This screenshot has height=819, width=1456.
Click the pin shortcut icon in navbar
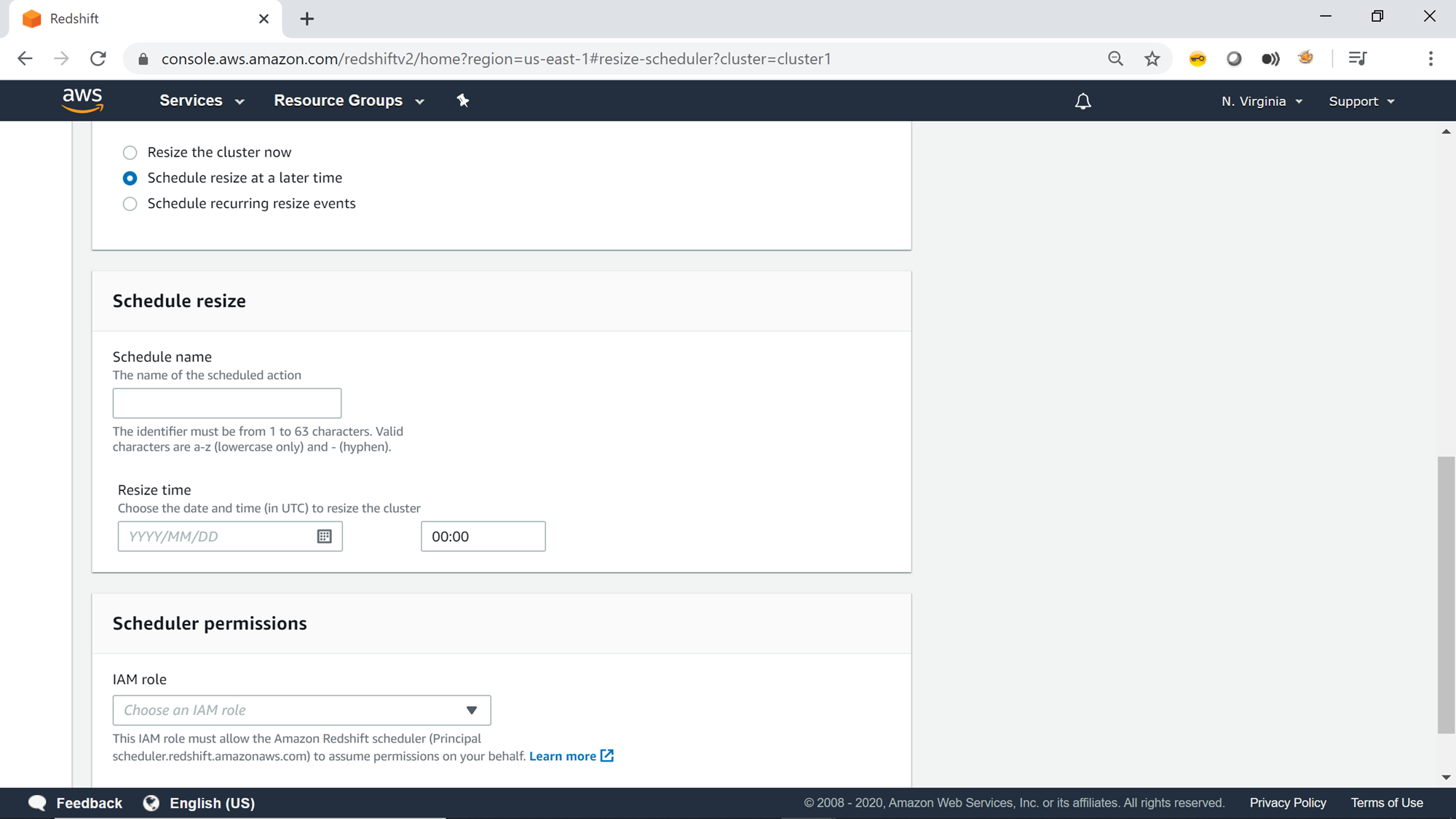pyautogui.click(x=463, y=100)
